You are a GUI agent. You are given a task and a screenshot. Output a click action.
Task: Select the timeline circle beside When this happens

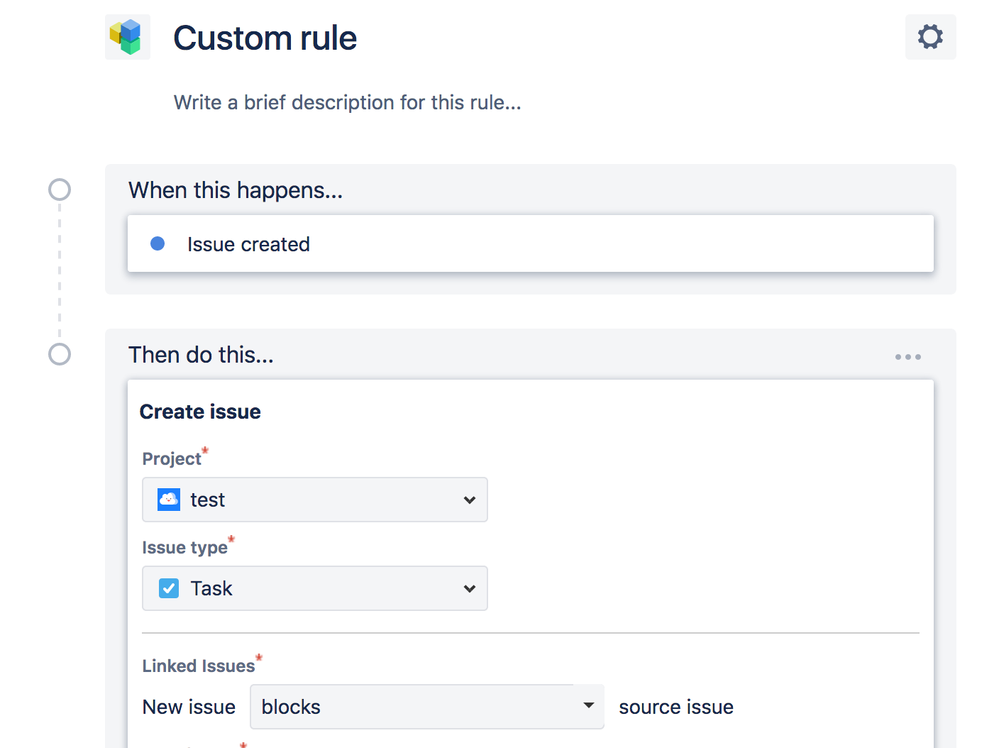tap(60, 190)
